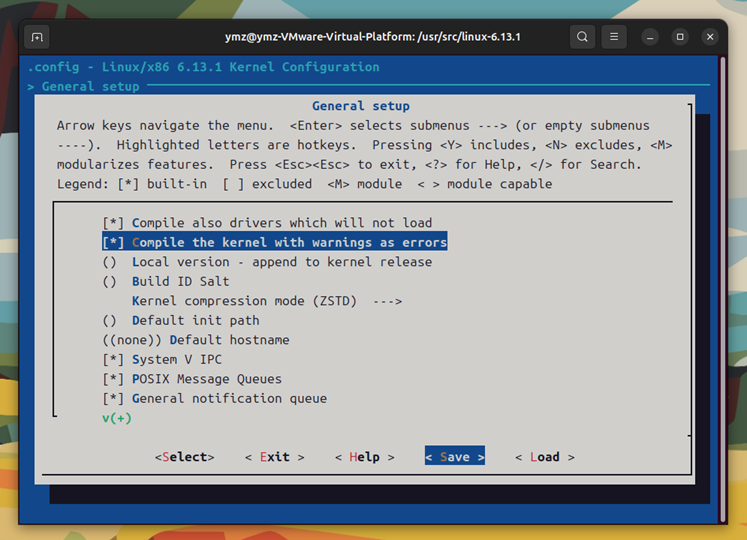The width and height of the screenshot is (747, 540).
Task: Close the terminal window
Action: tap(710, 37)
